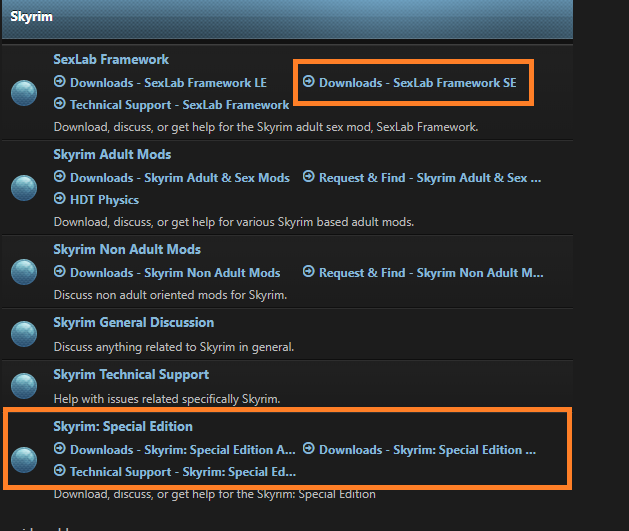Open Technical Support - SexLab Framework subforum
Viewport: 629px width, 531px height.
point(179,105)
